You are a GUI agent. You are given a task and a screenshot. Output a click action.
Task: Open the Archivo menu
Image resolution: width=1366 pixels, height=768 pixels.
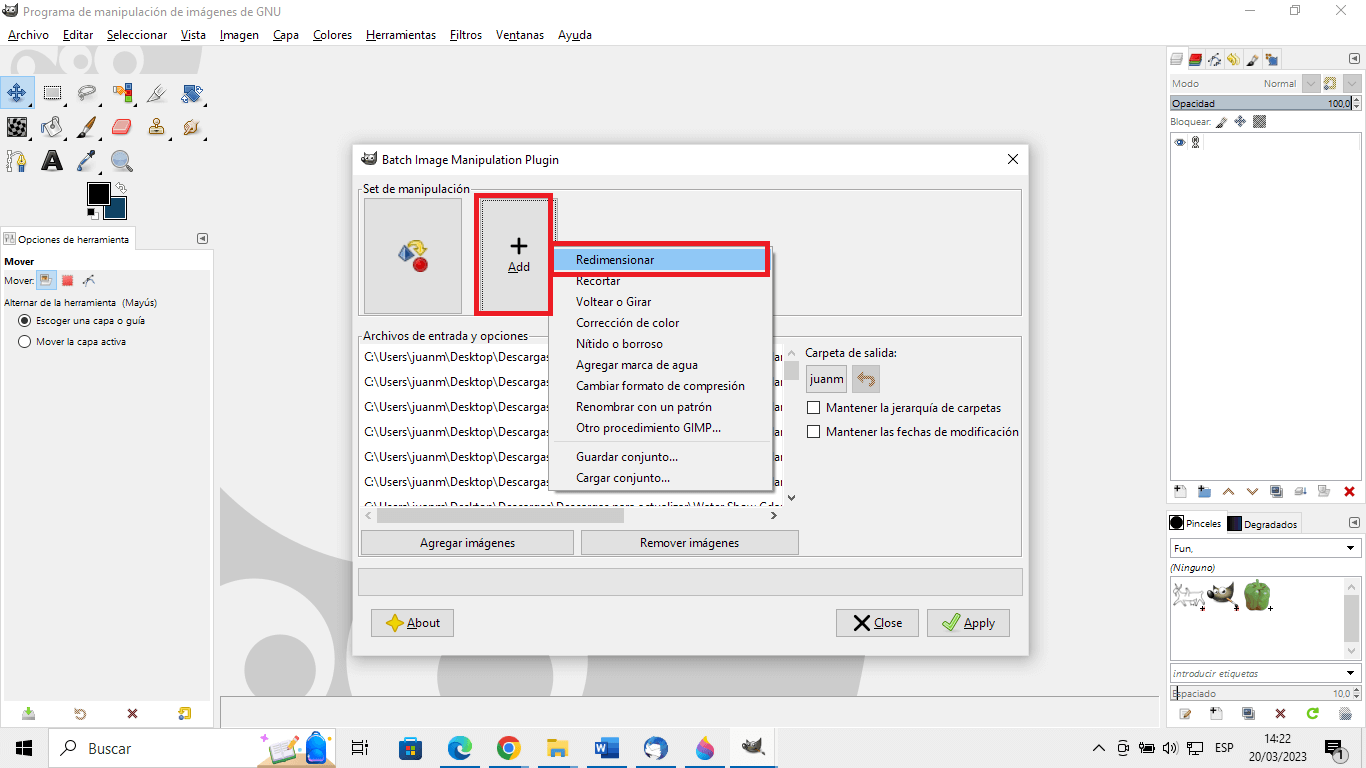(28, 35)
